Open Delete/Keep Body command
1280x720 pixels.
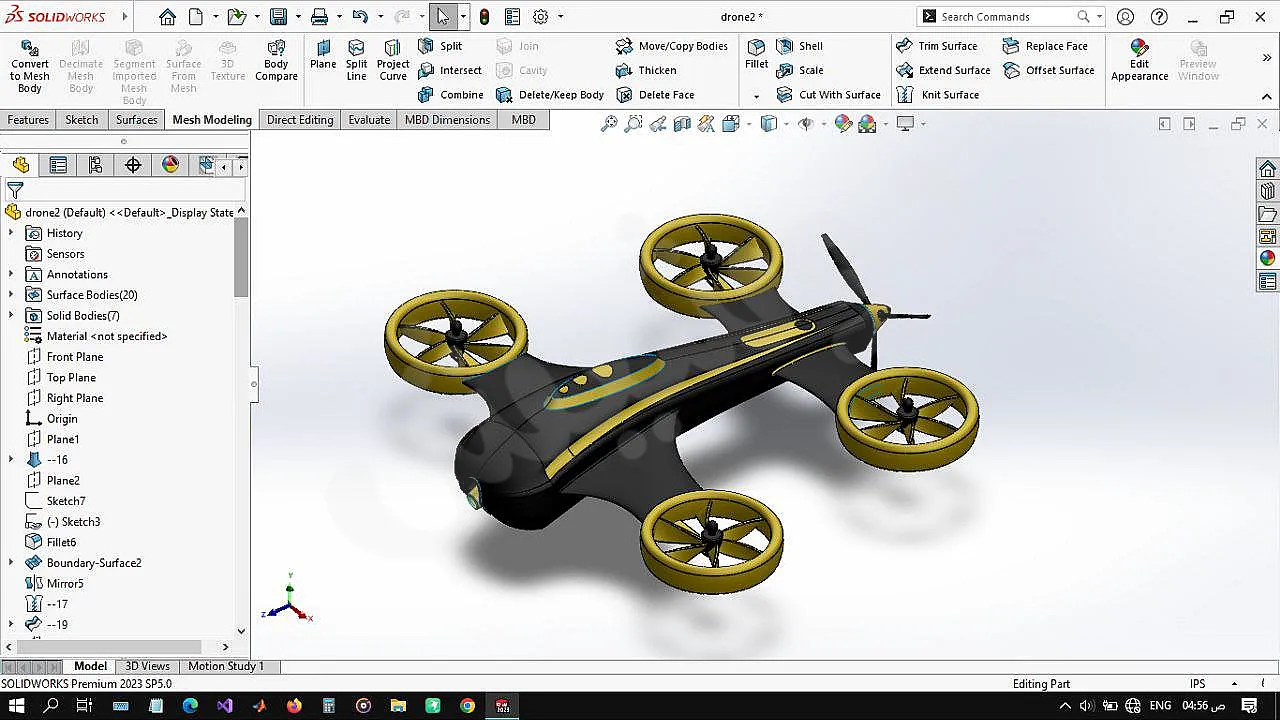pos(550,95)
